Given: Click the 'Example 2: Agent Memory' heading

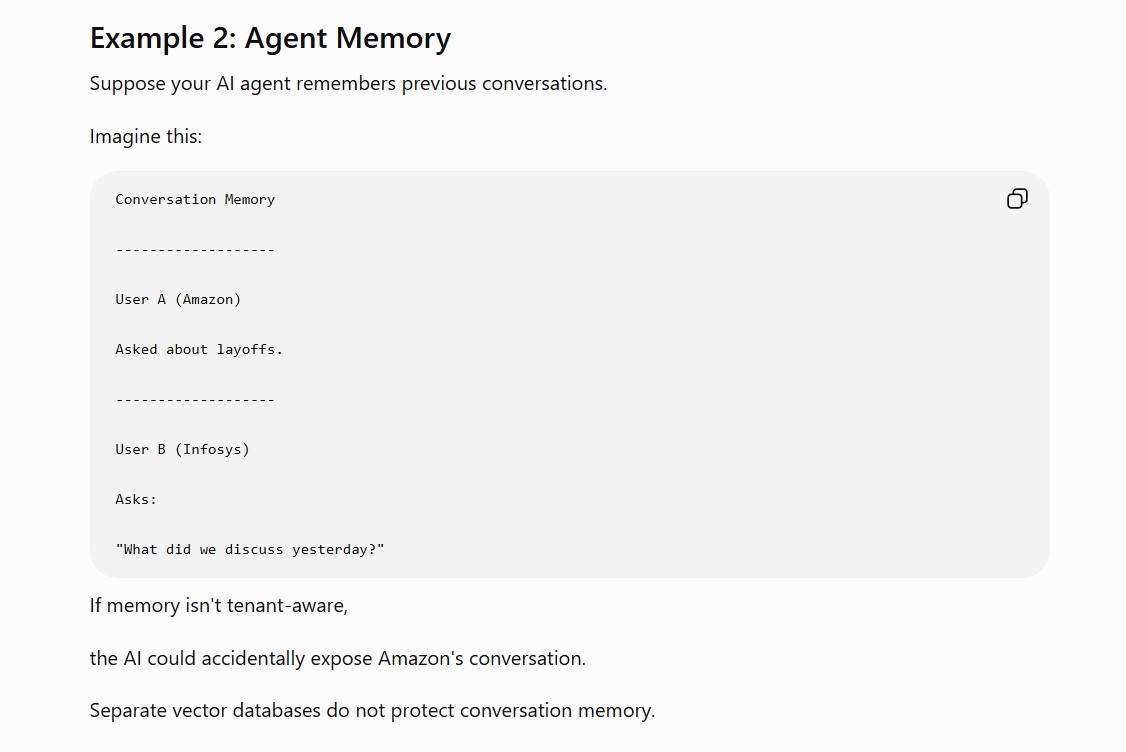Looking at the screenshot, I should [270, 38].
